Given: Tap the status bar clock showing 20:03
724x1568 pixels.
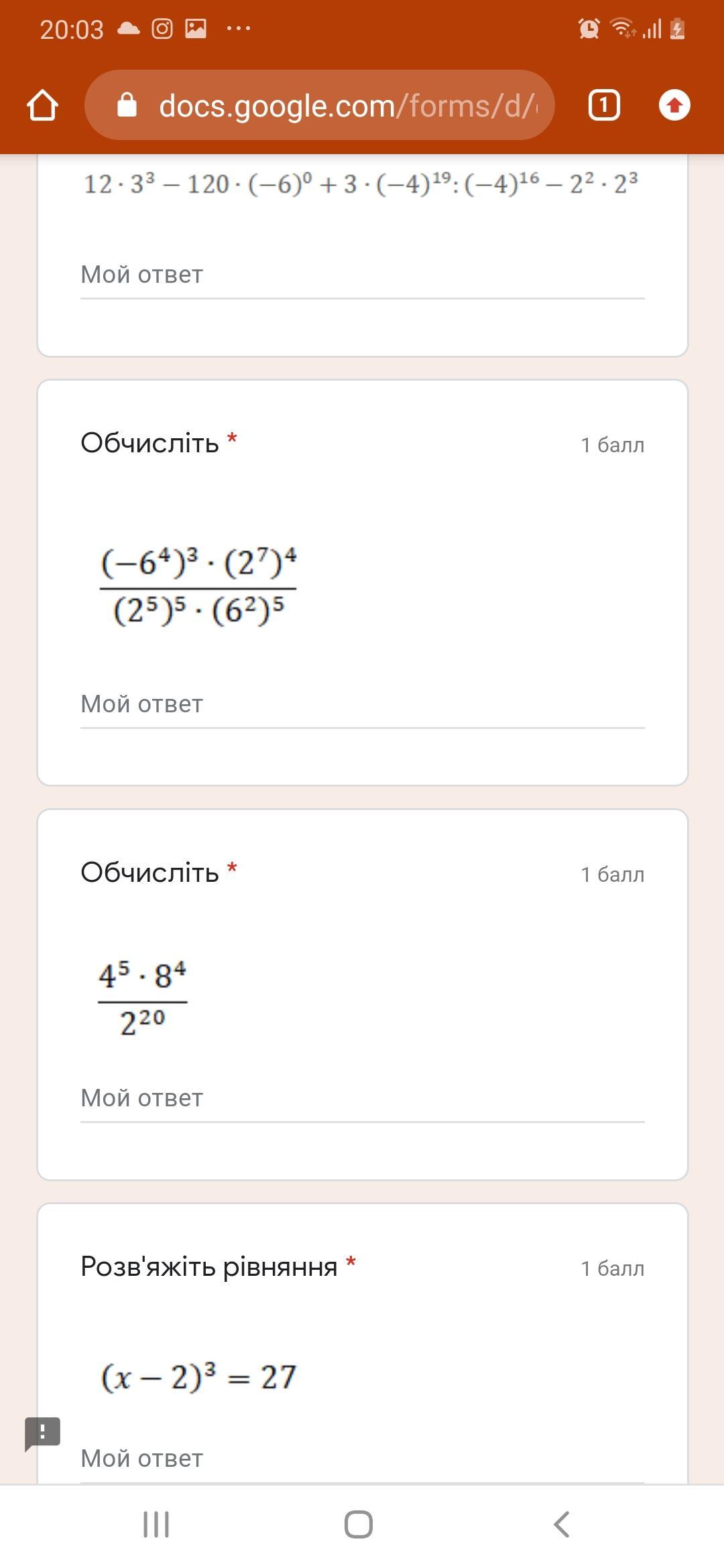Looking at the screenshot, I should pyautogui.click(x=72, y=29).
